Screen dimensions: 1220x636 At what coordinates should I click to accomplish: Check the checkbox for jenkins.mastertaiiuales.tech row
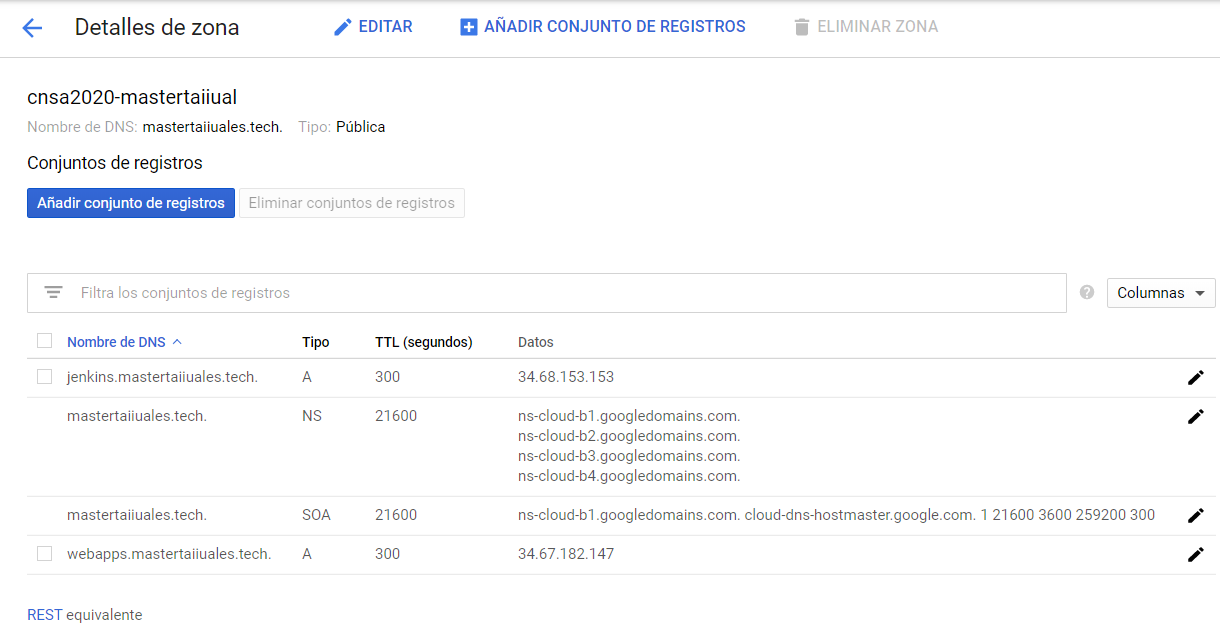pos(44,377)
